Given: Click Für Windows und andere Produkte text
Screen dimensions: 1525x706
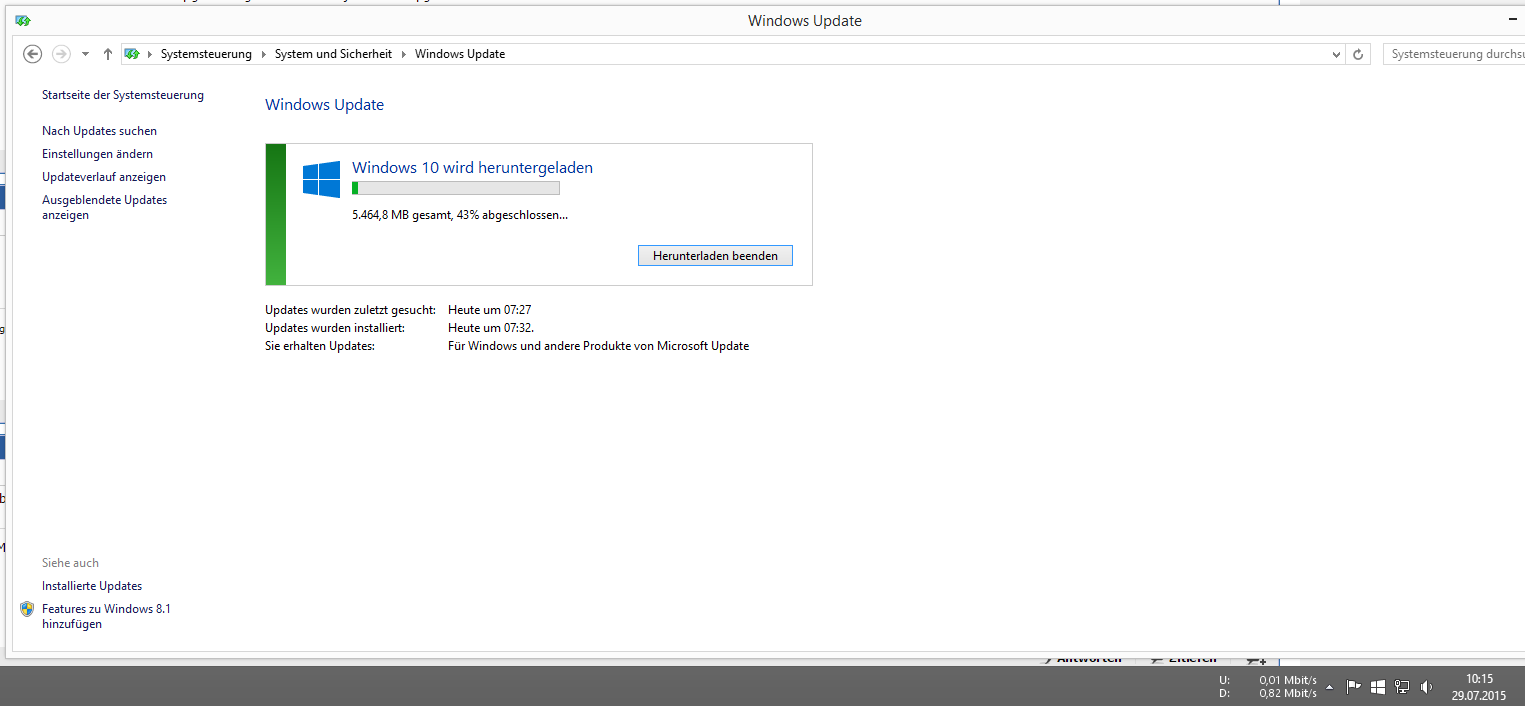Looking at the screenshot, I should 598,346.
